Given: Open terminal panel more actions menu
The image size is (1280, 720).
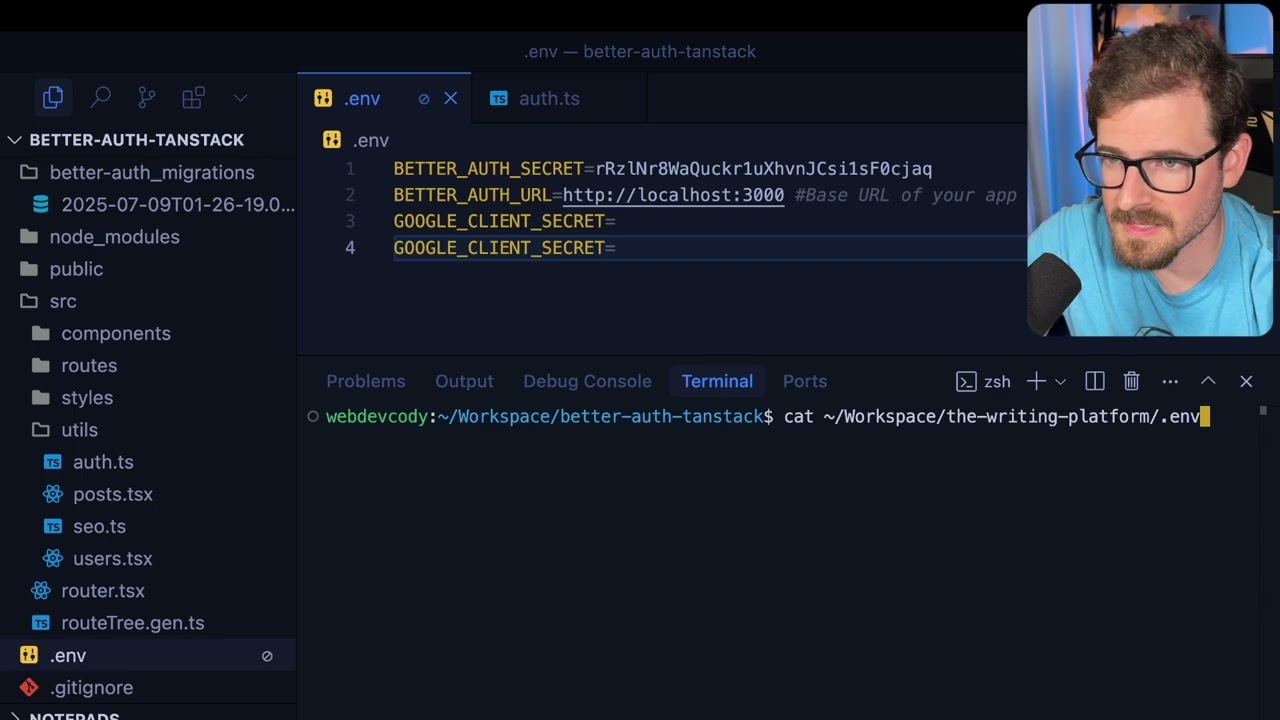Looking at the screenshot, I should 1170,381.
